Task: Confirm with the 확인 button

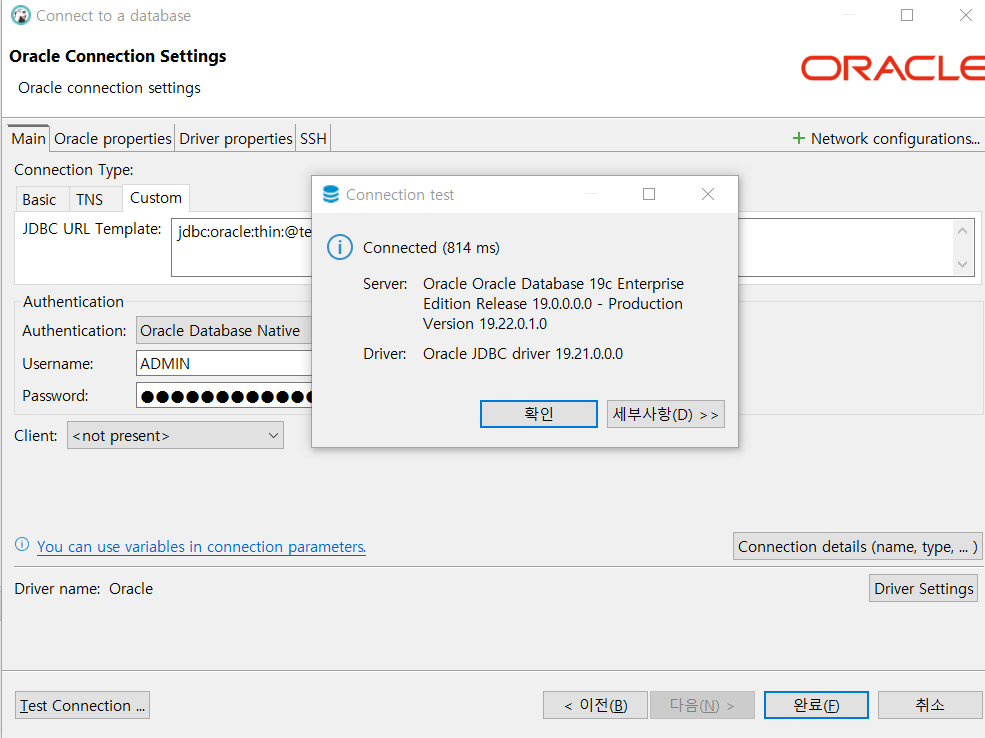Action: [x=539, y=414]
